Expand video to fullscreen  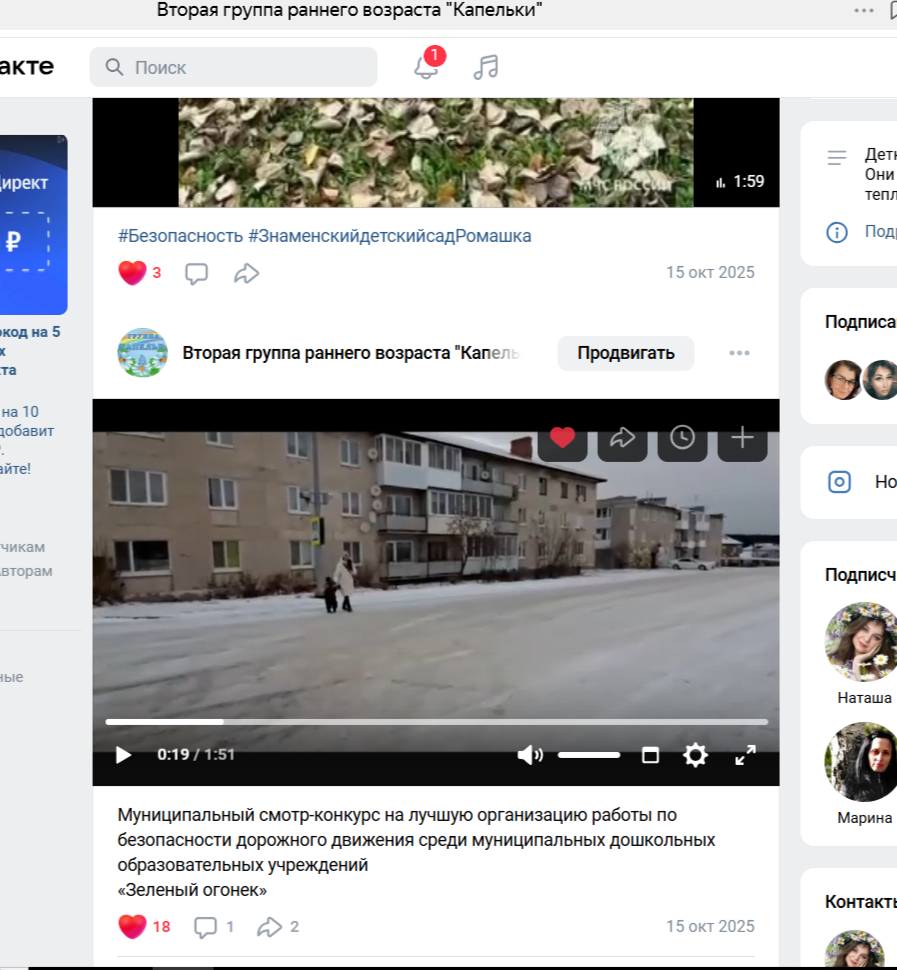tap(745, 755)
